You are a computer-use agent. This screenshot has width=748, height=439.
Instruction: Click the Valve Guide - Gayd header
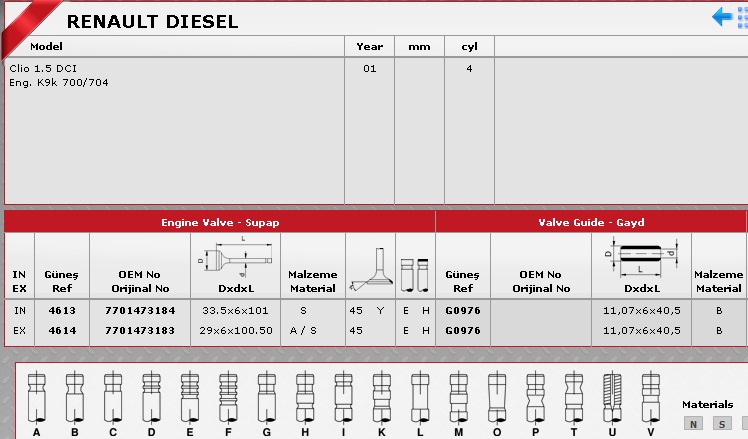pos(591,222)
